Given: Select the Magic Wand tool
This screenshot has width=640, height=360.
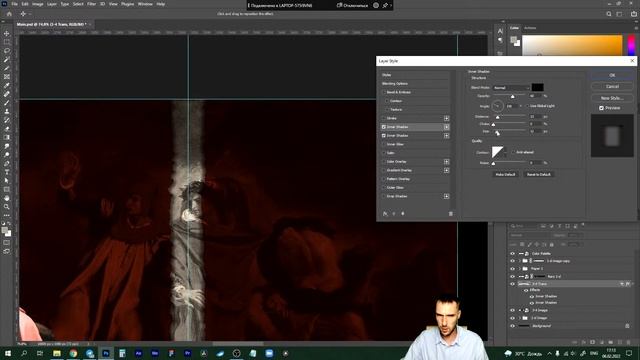Looking at the screenshot, I should point(7,59).
